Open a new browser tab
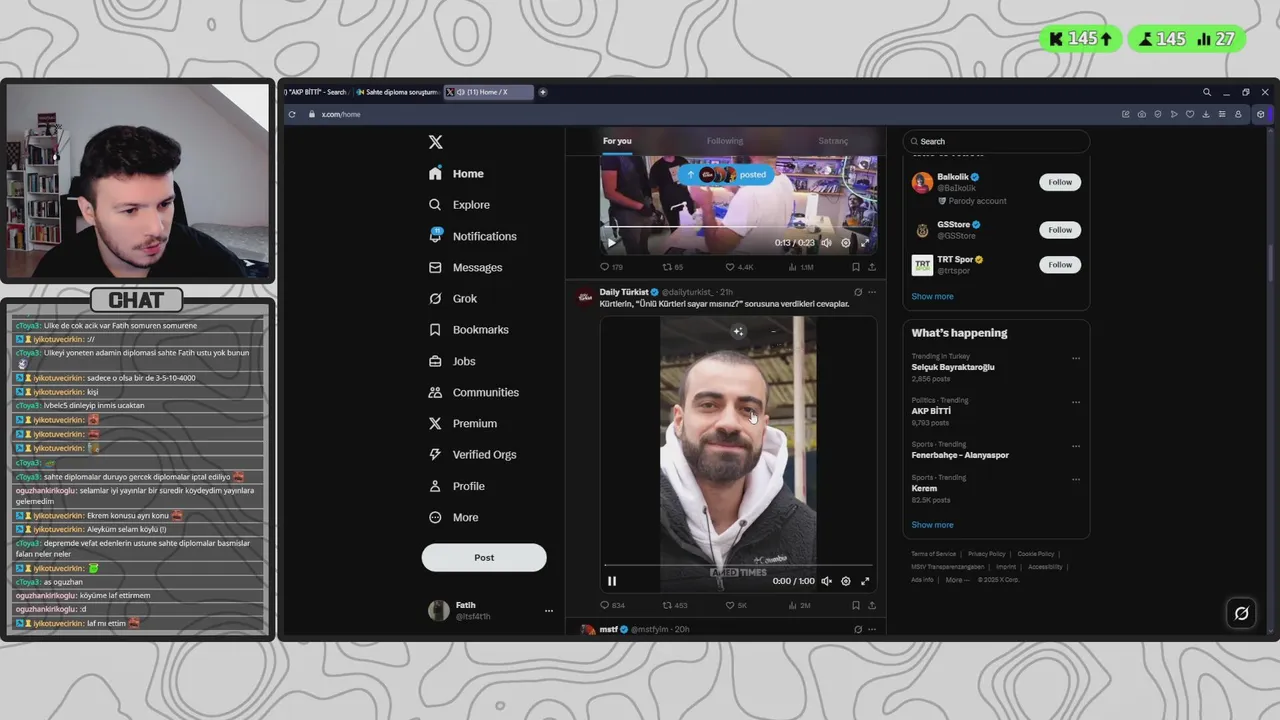 coord(543,92)
